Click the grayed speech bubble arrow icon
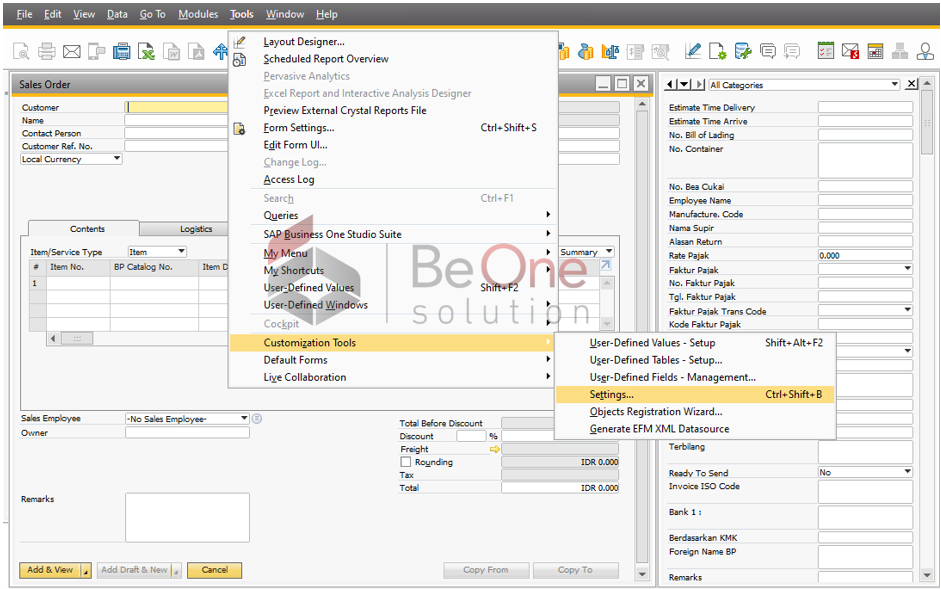 coord(792,52)
